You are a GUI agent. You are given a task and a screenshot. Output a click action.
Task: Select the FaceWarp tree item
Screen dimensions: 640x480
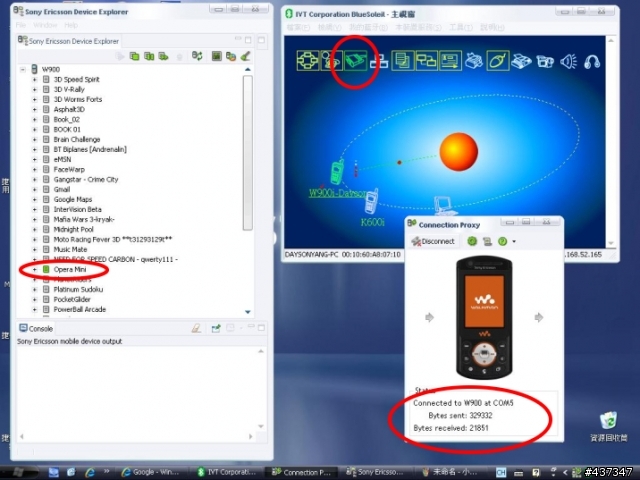coord(69,169)
